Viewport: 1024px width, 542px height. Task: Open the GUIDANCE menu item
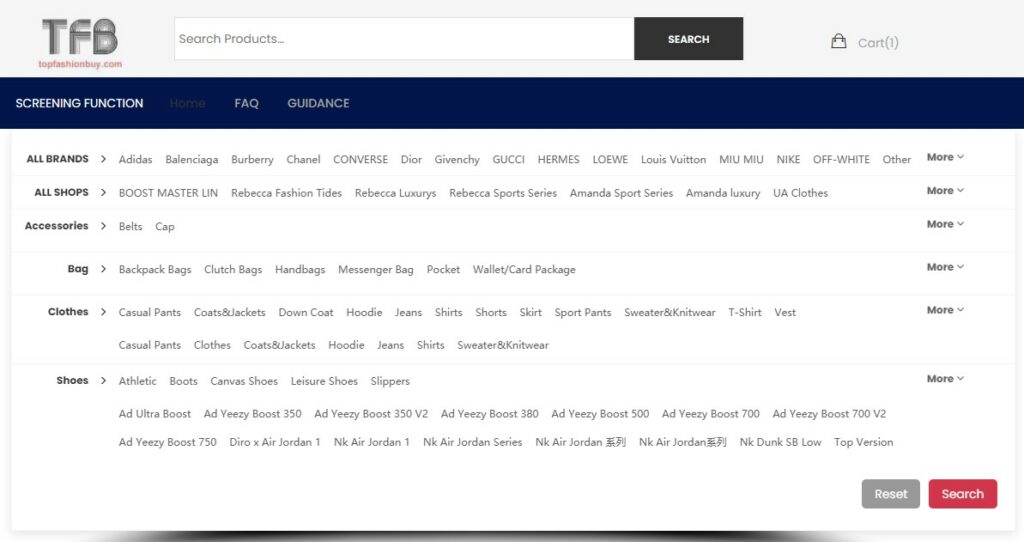pyautogui.click(x=318, y=103)
